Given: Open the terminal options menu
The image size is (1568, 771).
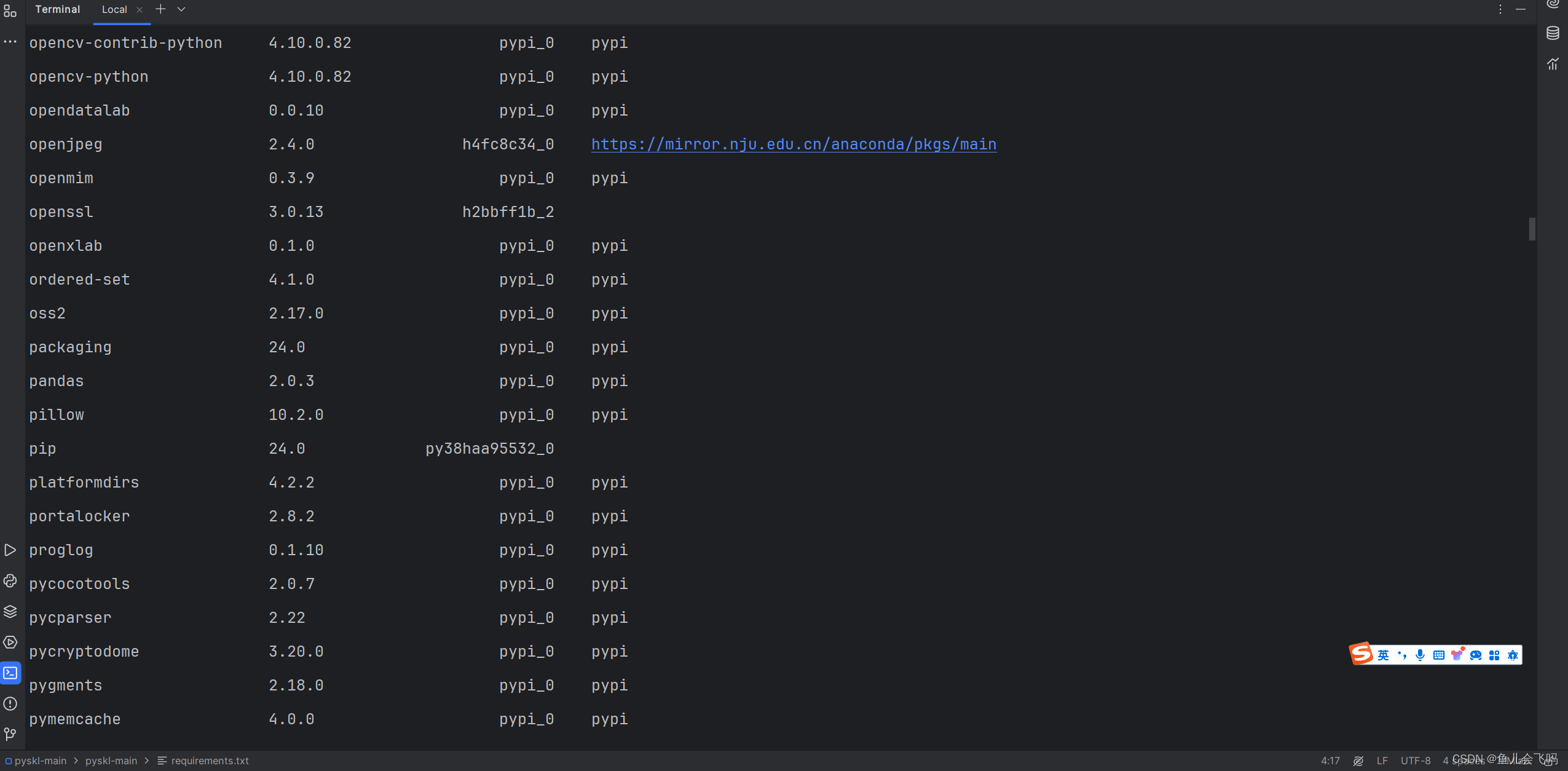Looking at the screenshot, I should pyautogui.click(x=1500, y=9).
